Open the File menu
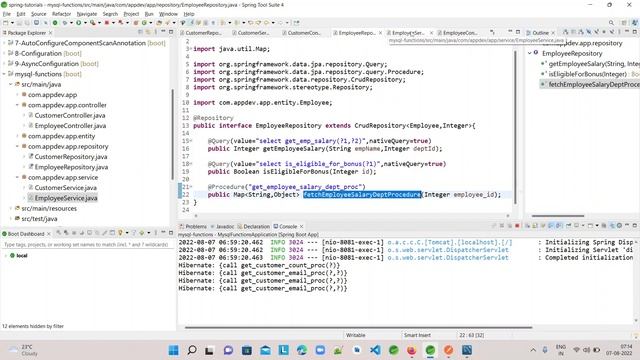The width and height of the screenshot is (640, 360). click(7, 14)
